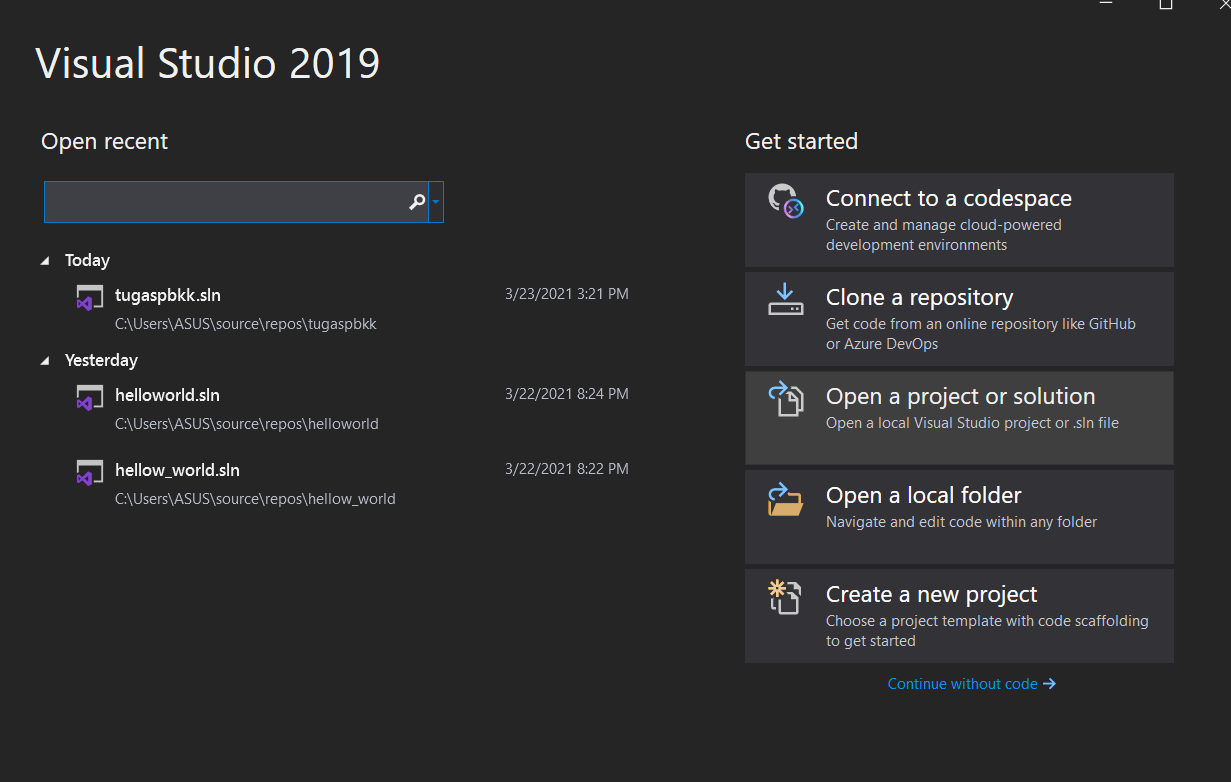Follow the Continue without code link
Screen dimensions: 1231x782
[971, 684]
